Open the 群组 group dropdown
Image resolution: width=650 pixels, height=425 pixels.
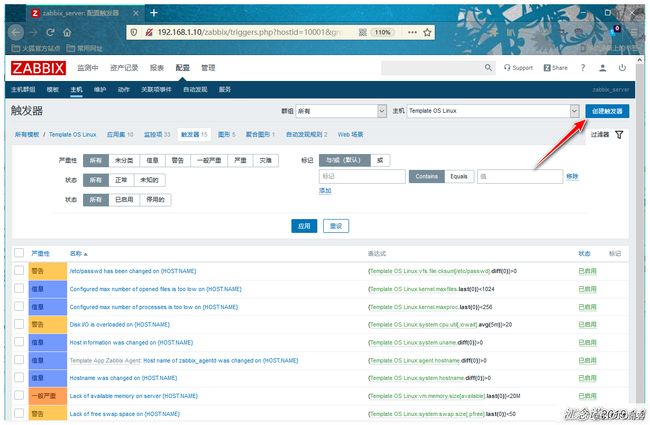pyautogui.click(x=342, y=111)
